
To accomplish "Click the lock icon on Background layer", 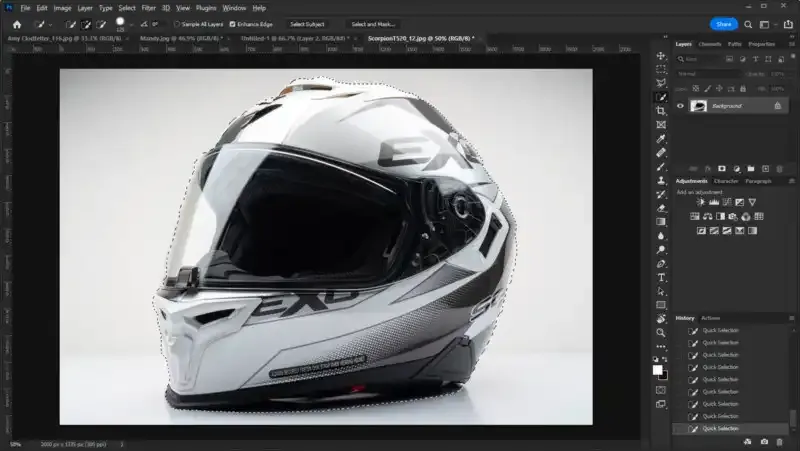I will coord(777,105).
